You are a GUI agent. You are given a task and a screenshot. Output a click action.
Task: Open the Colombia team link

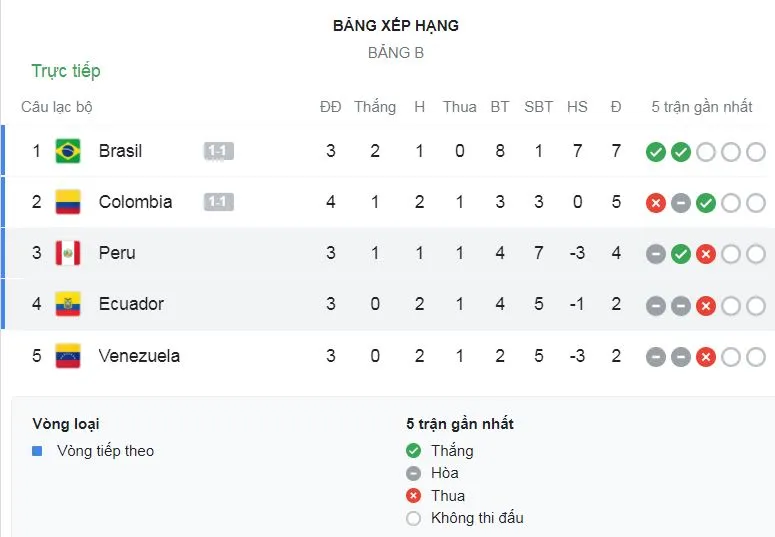[135, 202]
